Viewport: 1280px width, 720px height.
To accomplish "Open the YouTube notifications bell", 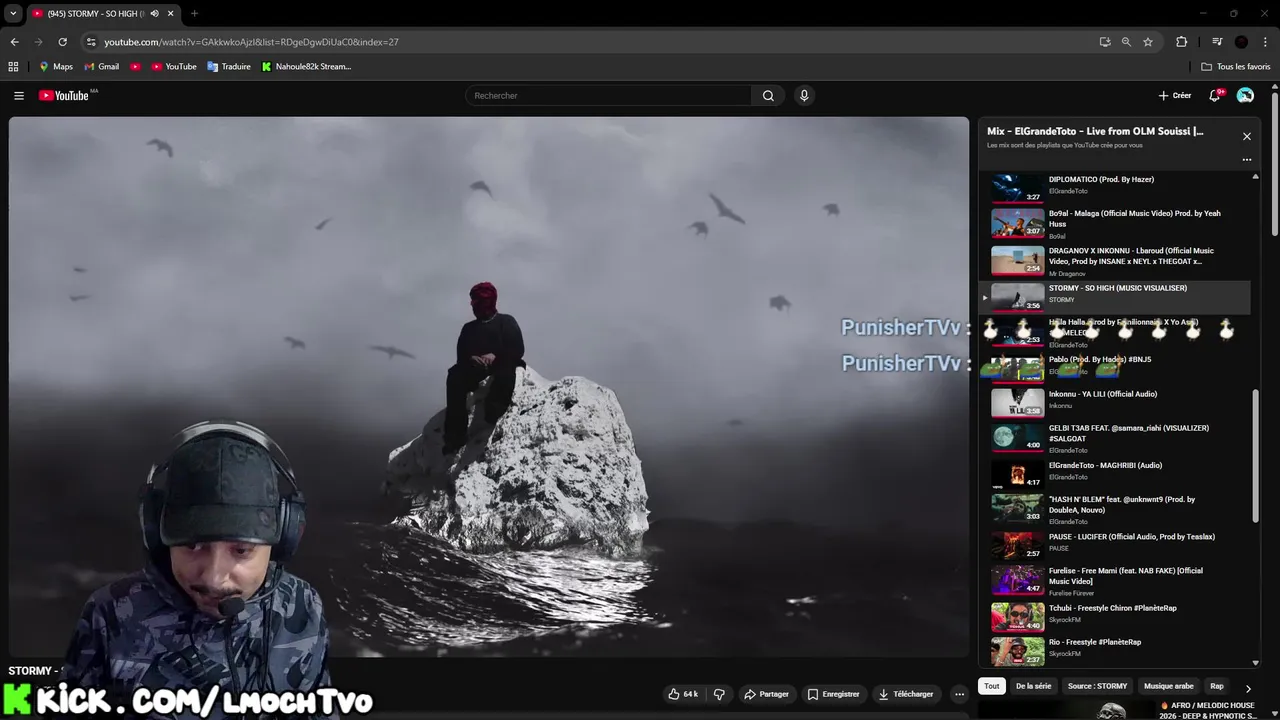I will (x=1215, y=95).
